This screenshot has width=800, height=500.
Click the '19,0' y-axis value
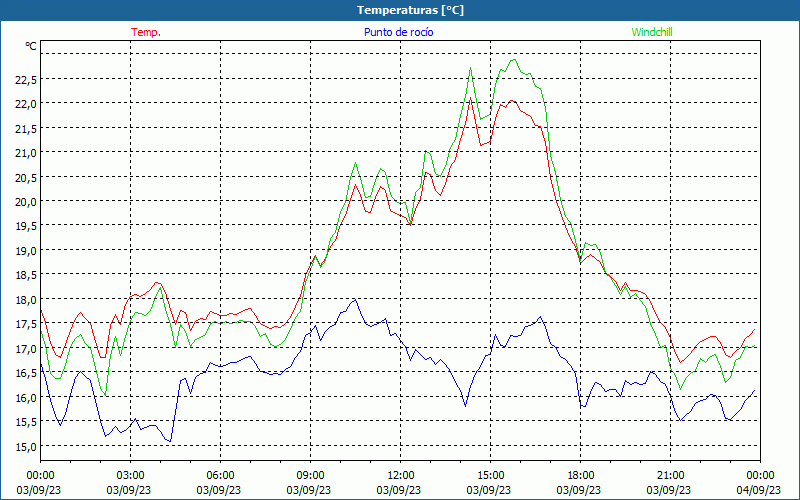tap(26, 251)
